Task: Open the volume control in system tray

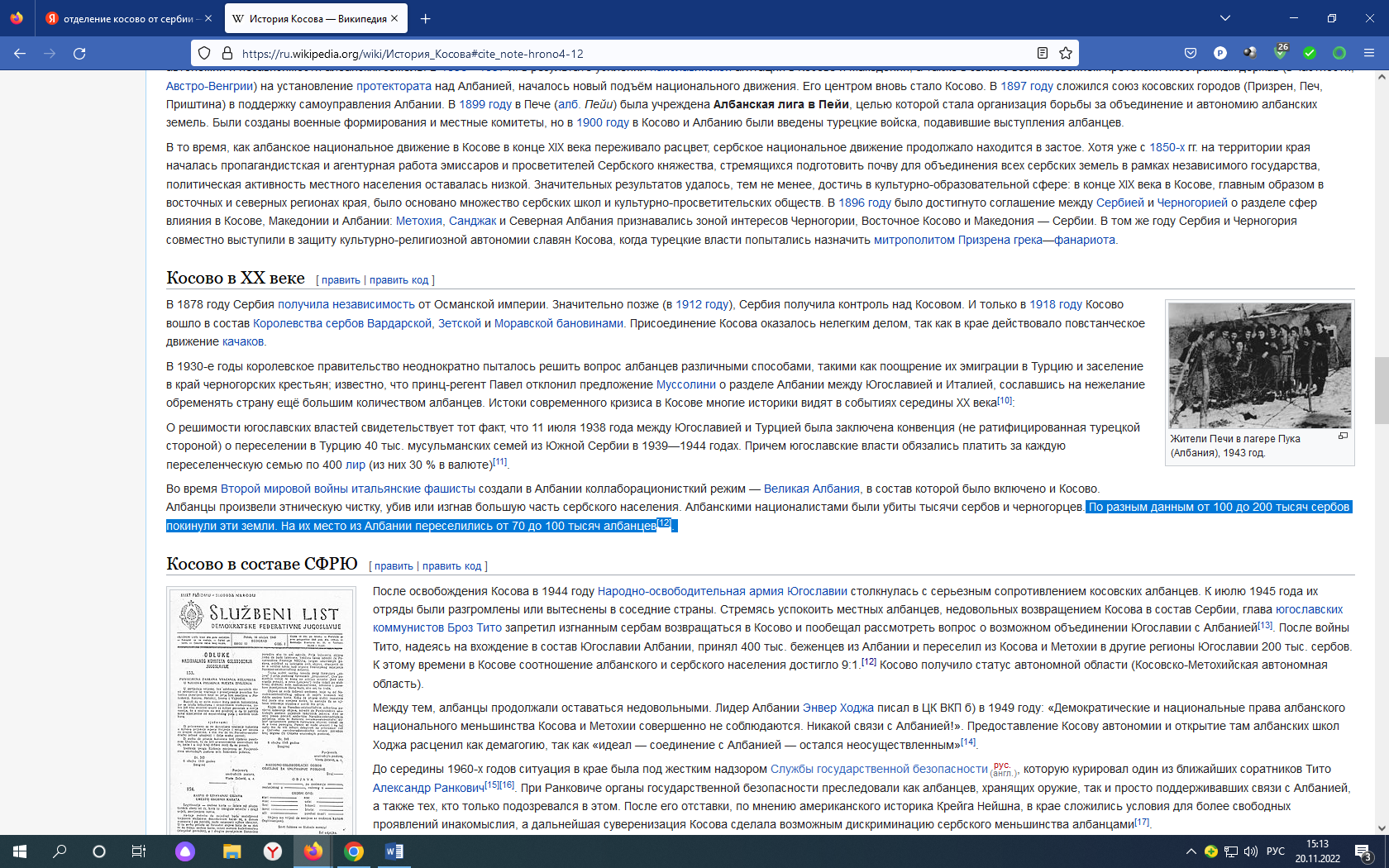Action: click(1251, 851)
